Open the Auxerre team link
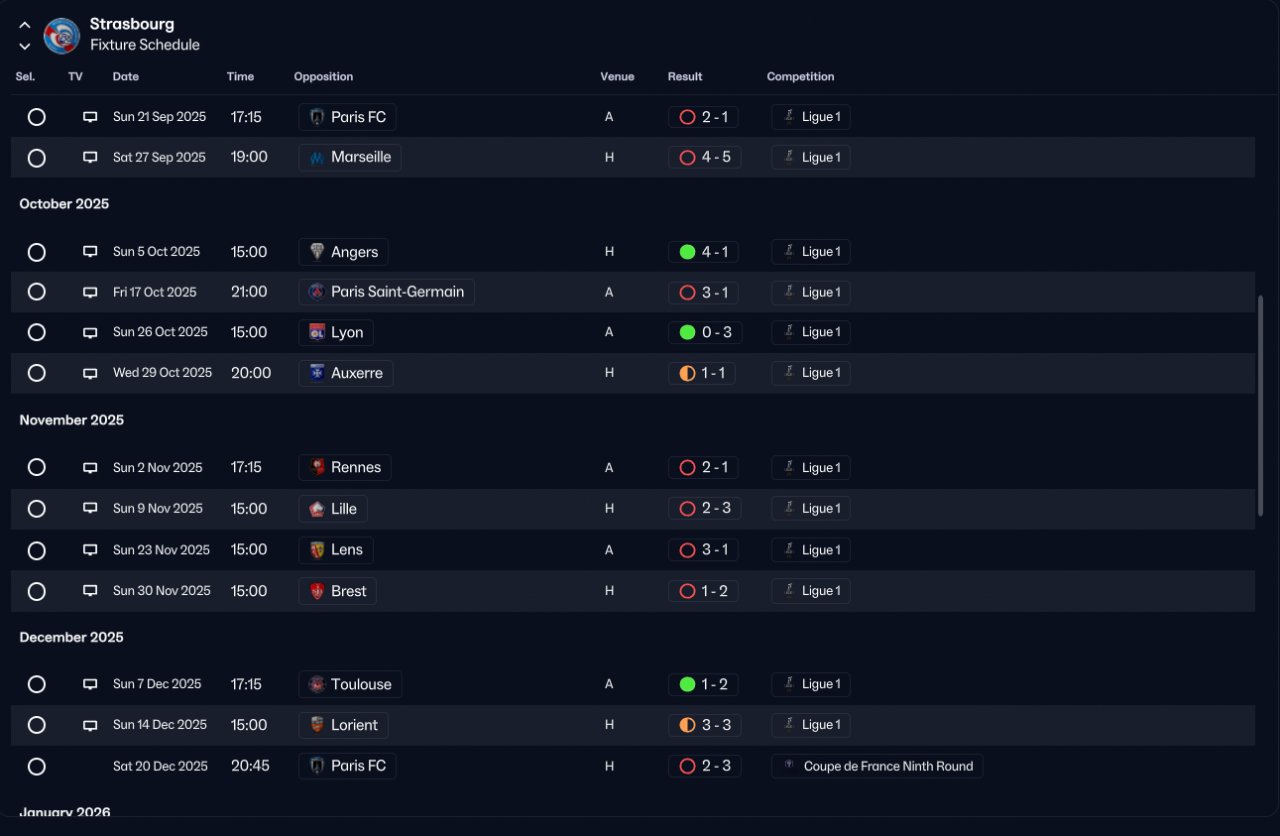This screenshot has width=1280, height=836. pos(346,373)
